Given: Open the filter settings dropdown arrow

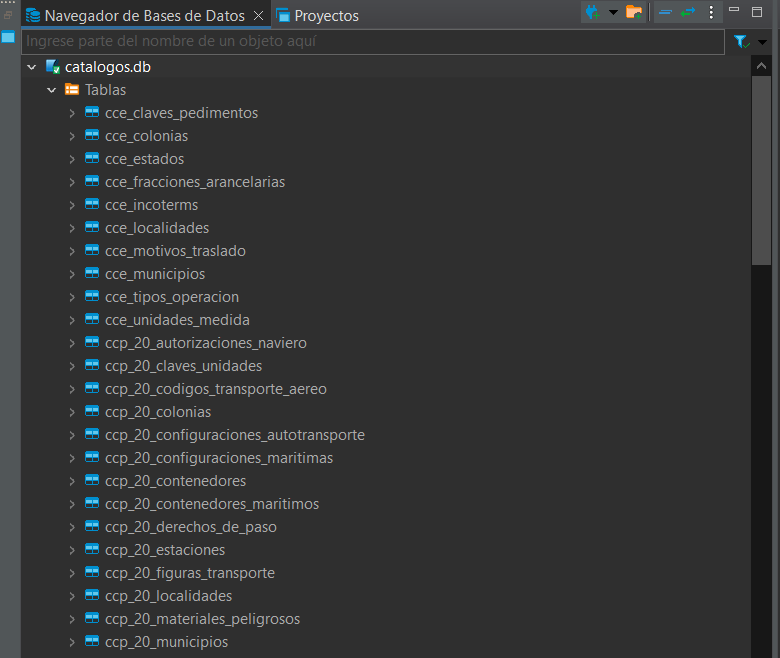Looking at the screenshot, I should pos(763,42).
